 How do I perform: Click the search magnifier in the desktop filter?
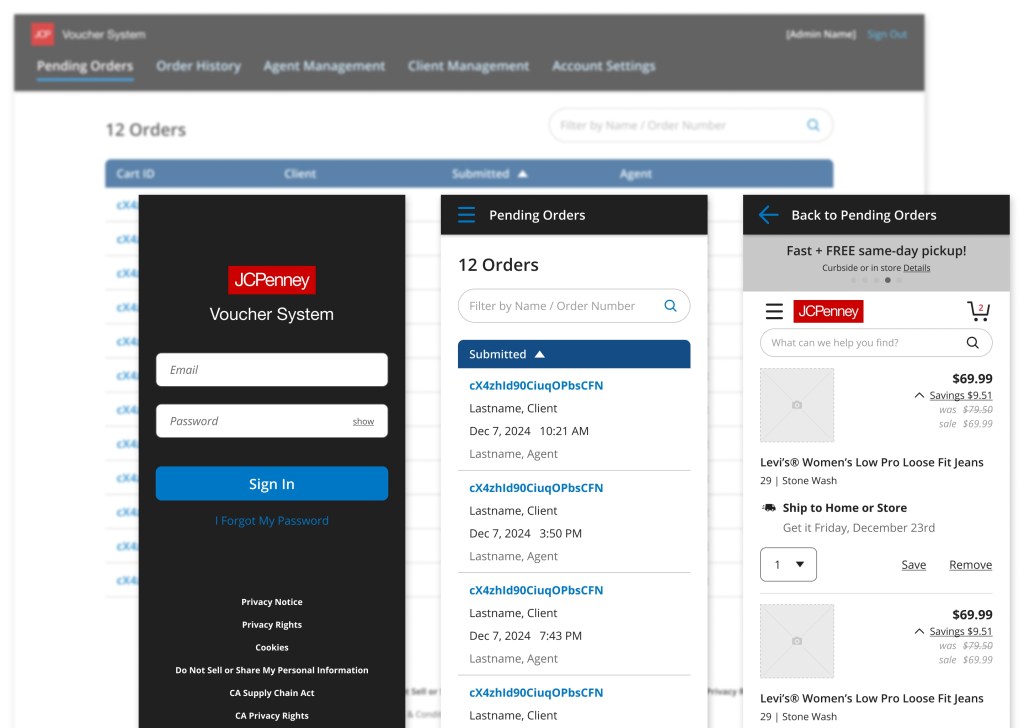click(813, 124)
